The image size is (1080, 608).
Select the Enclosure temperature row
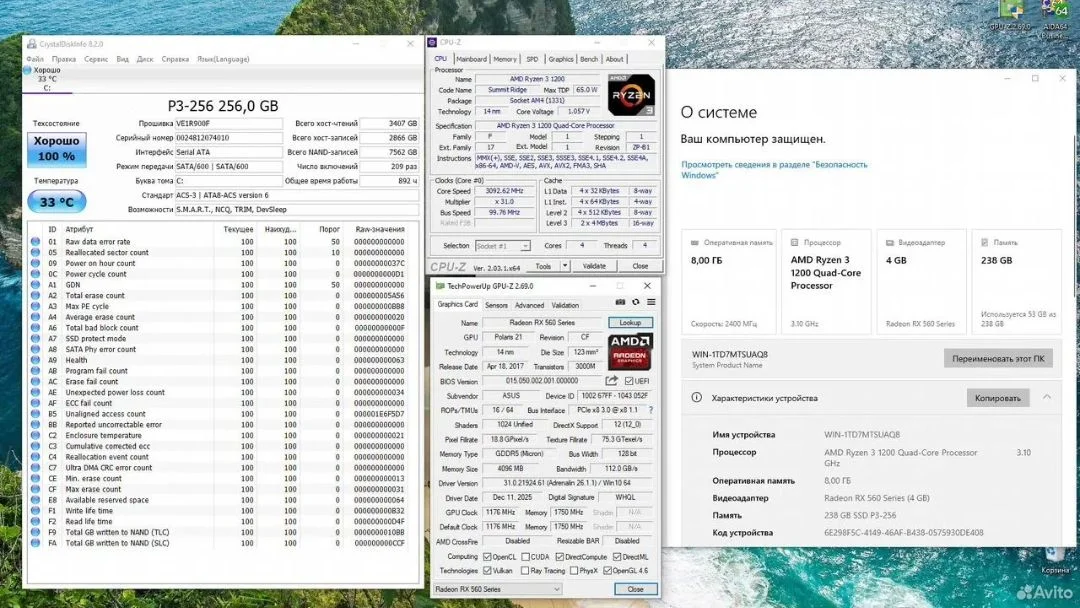pyautogui.click(x=222, y=435)
